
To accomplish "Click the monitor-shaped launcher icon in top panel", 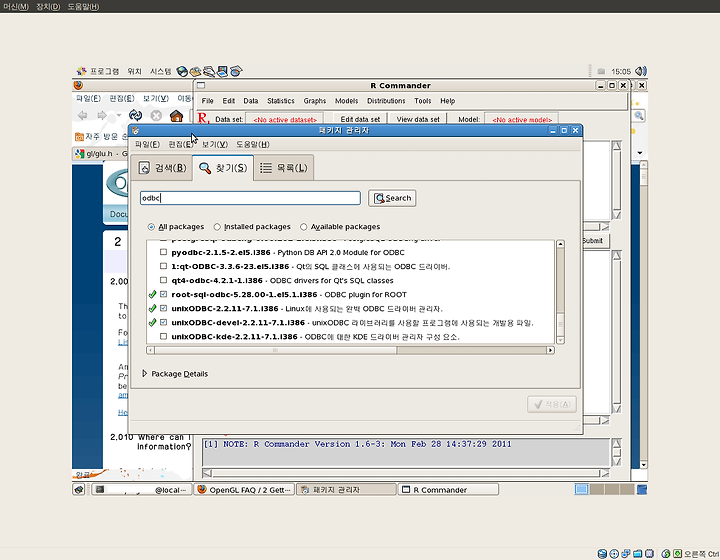I will click(222, 71).
